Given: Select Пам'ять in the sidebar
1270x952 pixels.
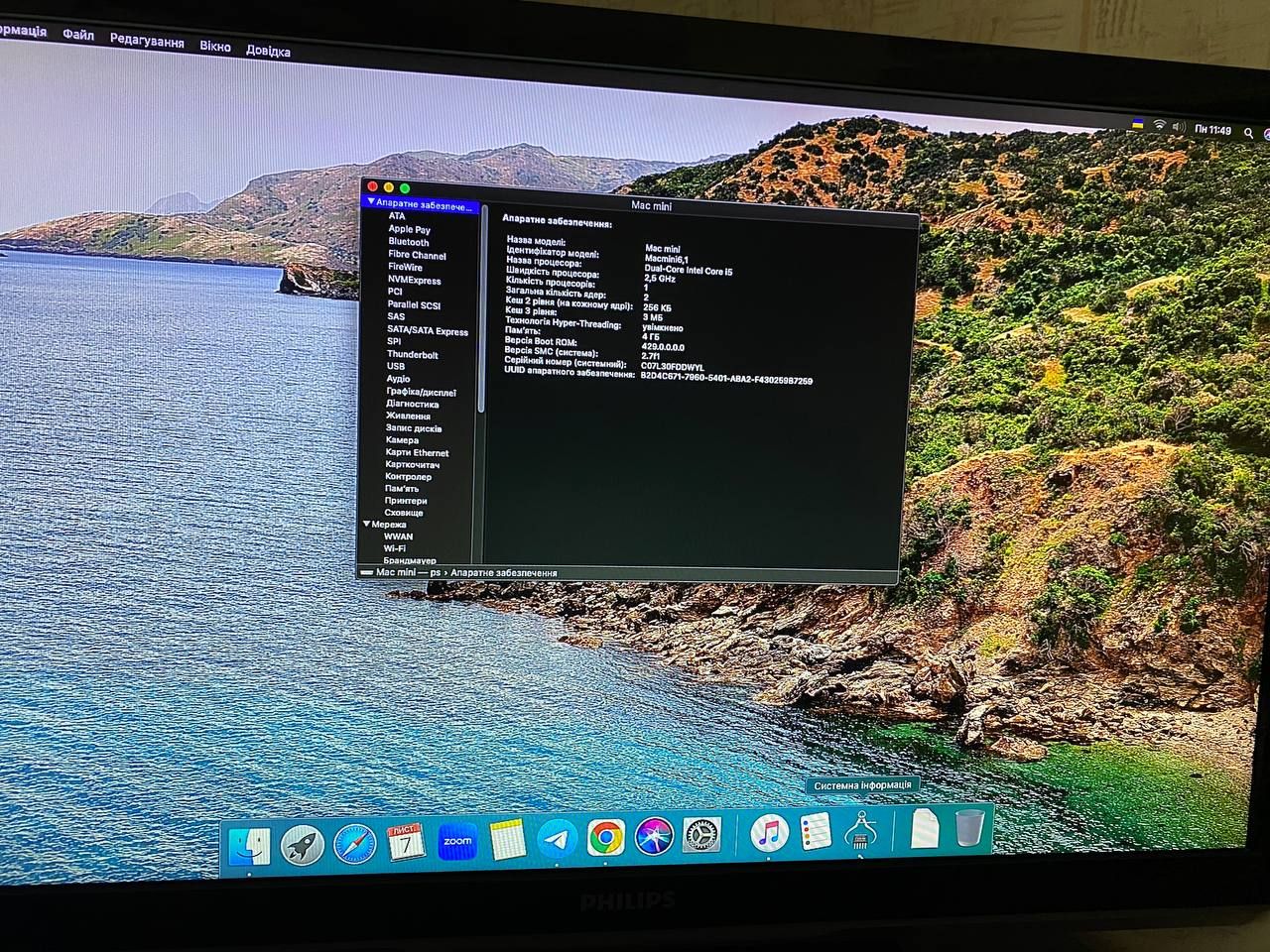Looking at the screenshot, I should tap(402, 489).
